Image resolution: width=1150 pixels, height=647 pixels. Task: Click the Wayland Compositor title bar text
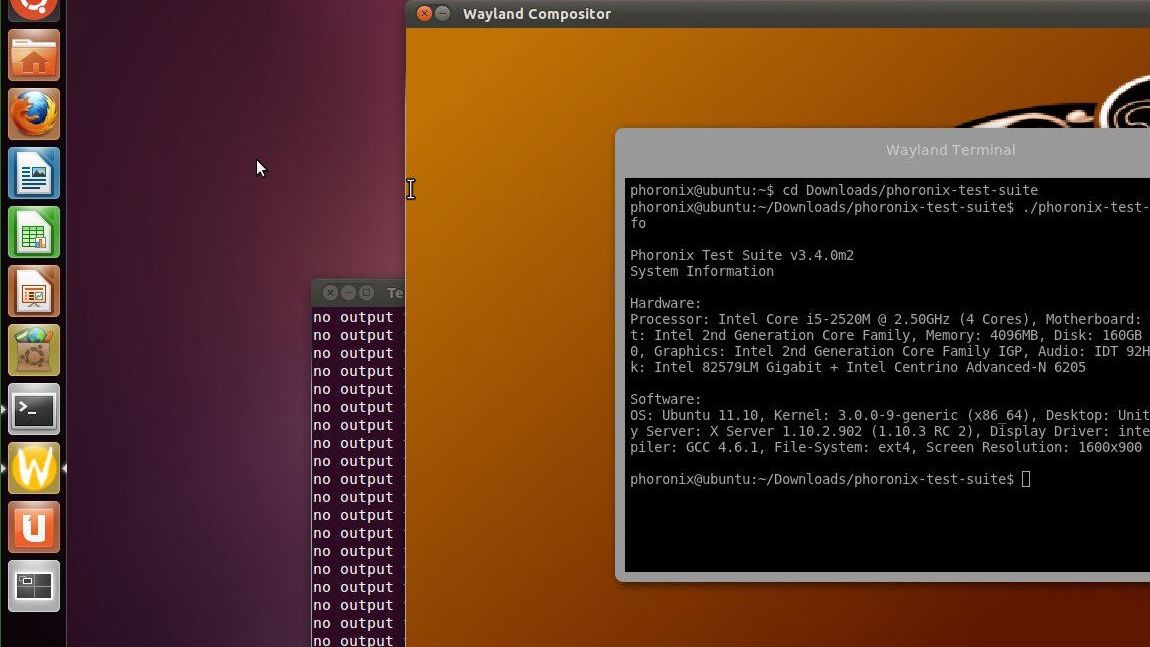click(537, 14)
